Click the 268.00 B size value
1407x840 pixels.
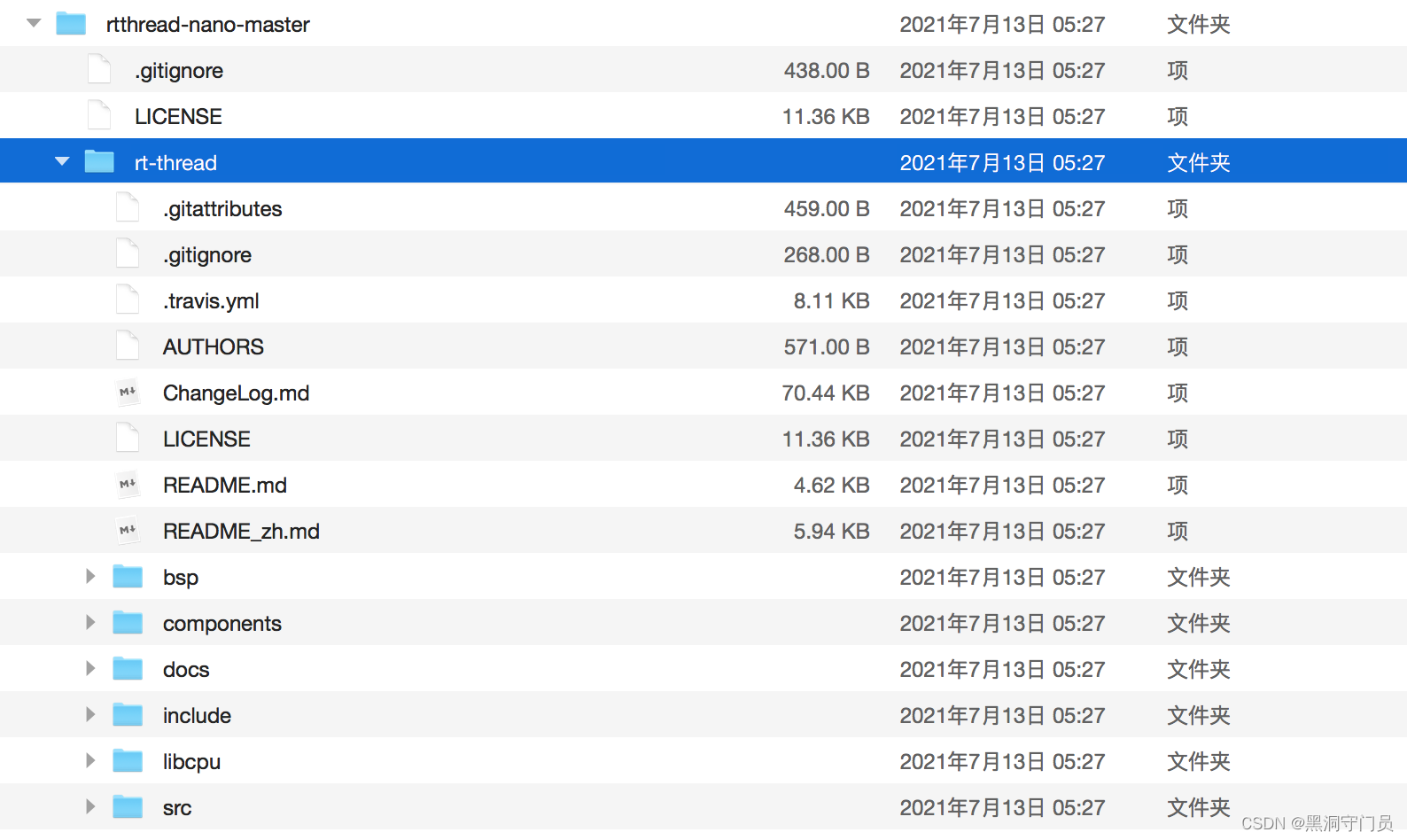pos(827,255)
